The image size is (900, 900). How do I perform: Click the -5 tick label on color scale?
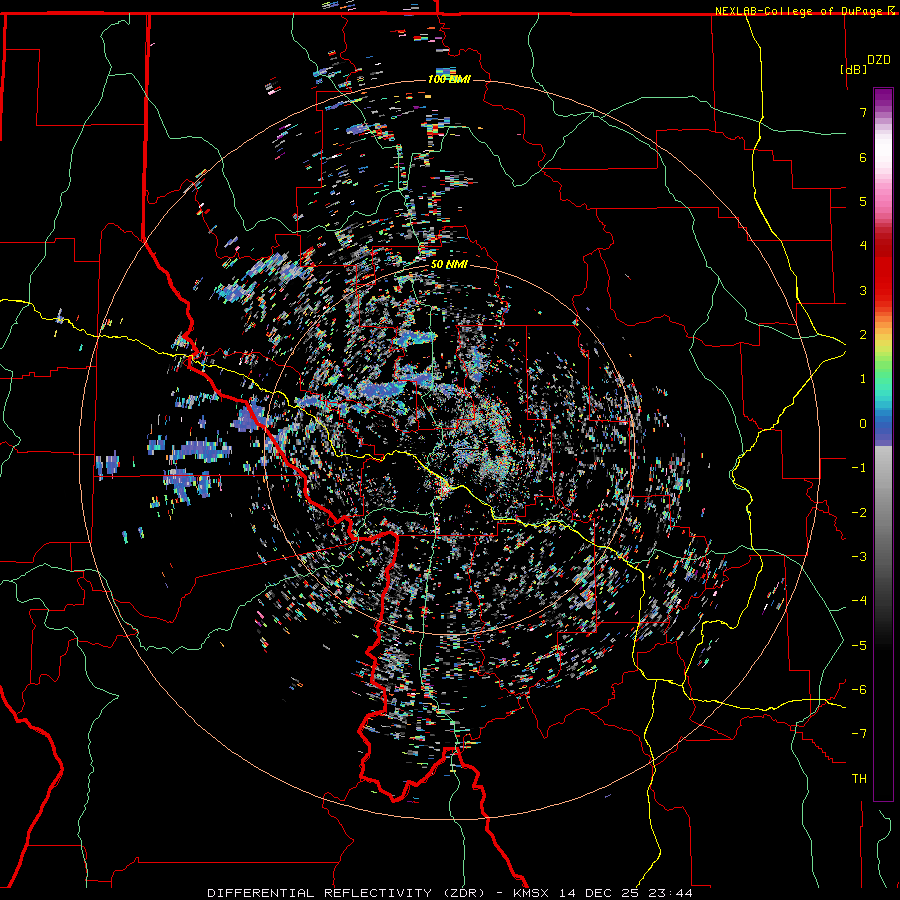click(859, 645)
